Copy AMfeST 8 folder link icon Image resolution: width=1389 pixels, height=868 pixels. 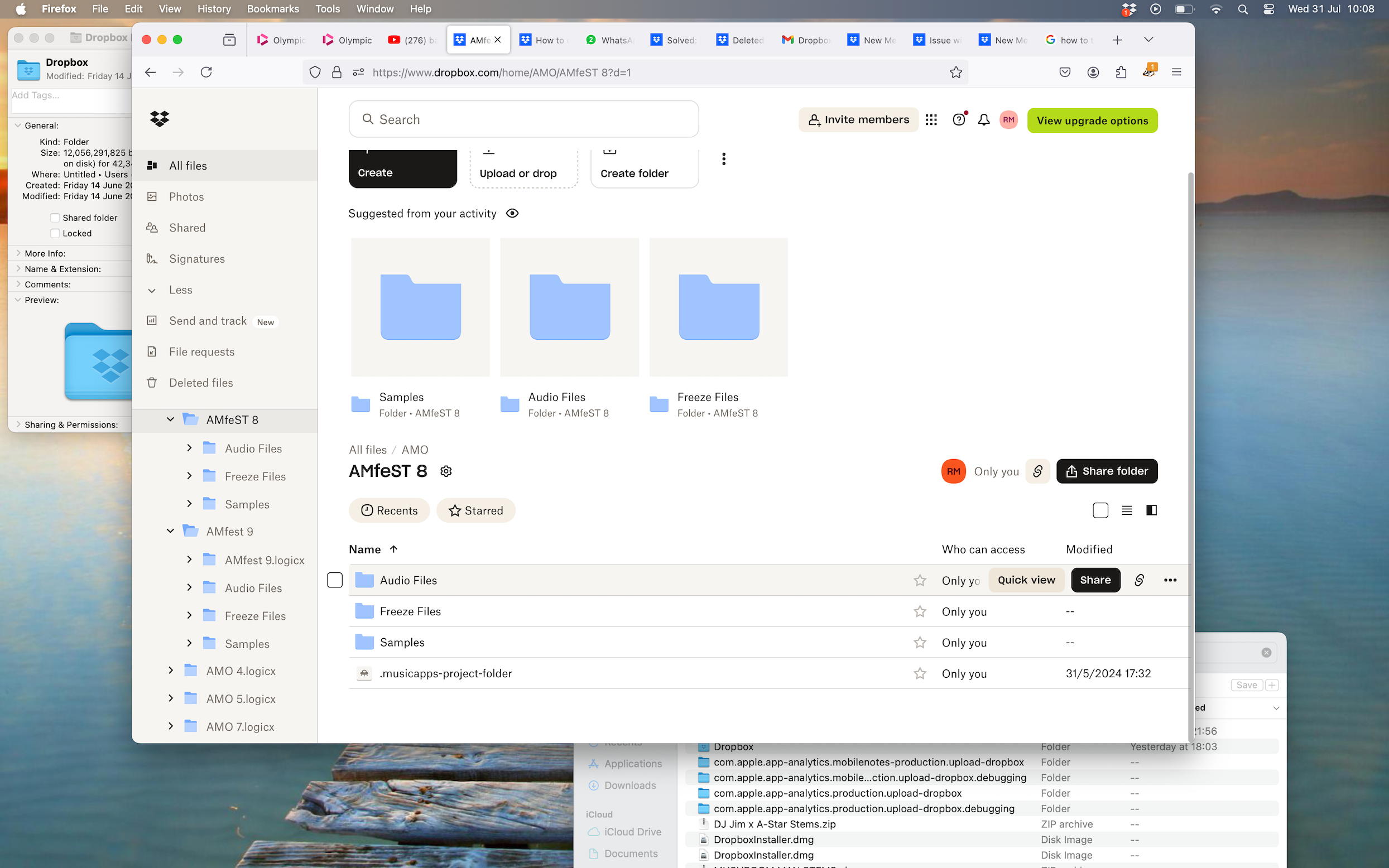point(1037,471)
